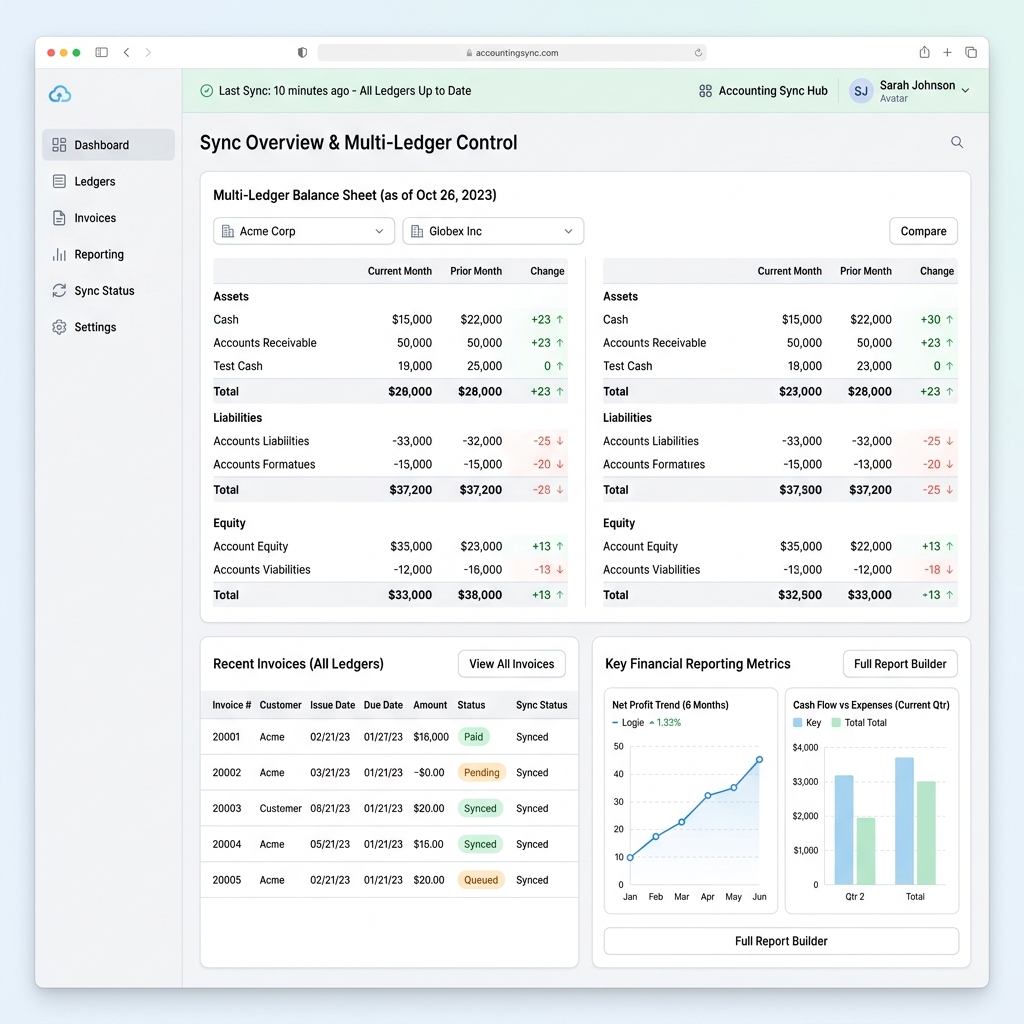Image resolution: width=1024 pixels, height=1024 pixels.
Task: Click the Ledgers list icon in sidebar
Action: click(59, 181)
